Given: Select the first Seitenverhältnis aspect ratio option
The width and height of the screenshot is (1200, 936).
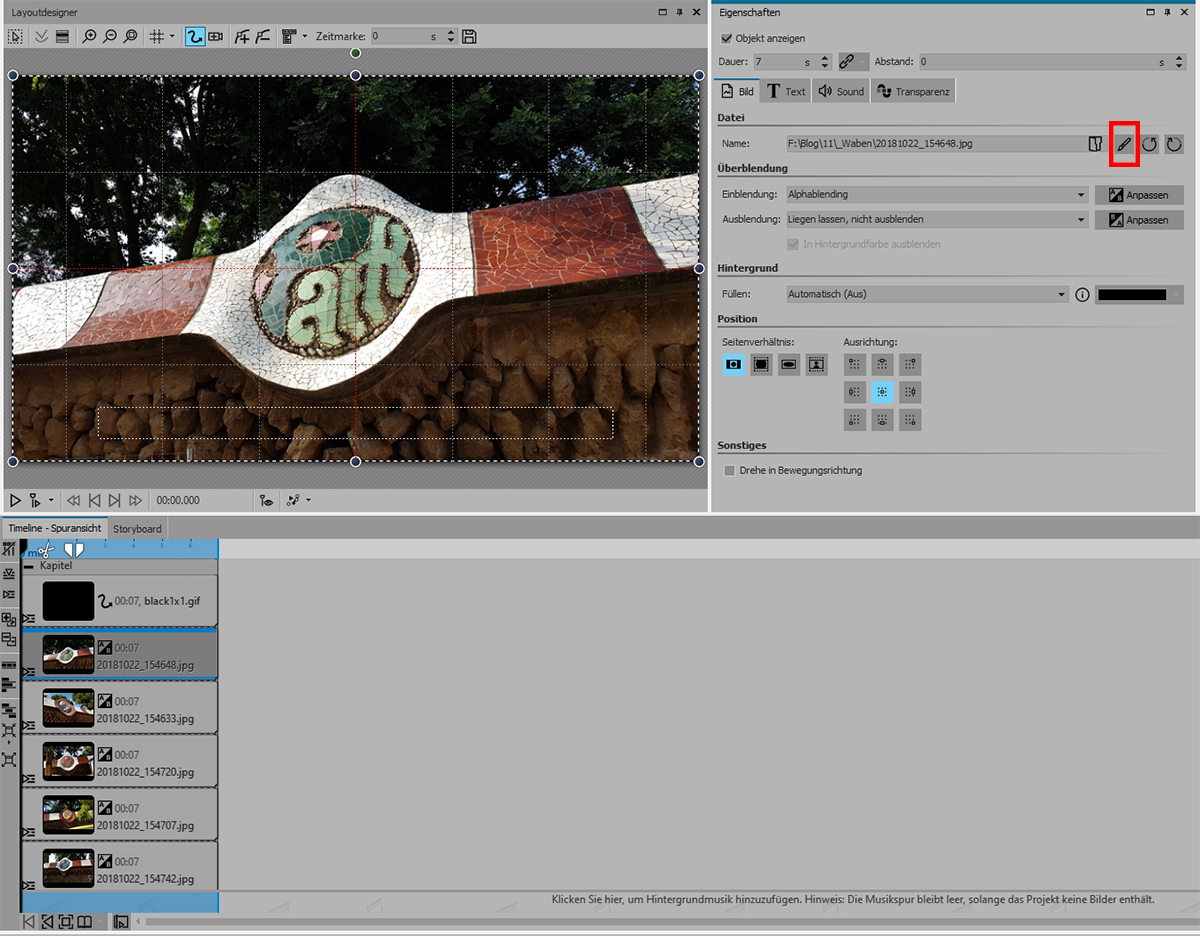Looking at the screenshot, I should (734, 365).
